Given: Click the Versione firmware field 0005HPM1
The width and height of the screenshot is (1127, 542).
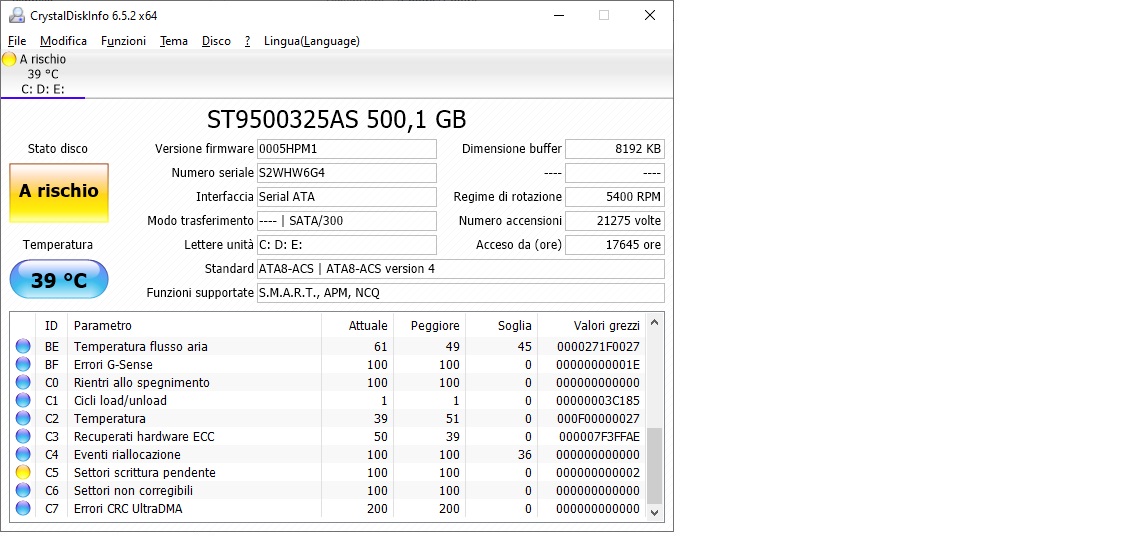Looking at the screenshot, I should pos(346,149).
